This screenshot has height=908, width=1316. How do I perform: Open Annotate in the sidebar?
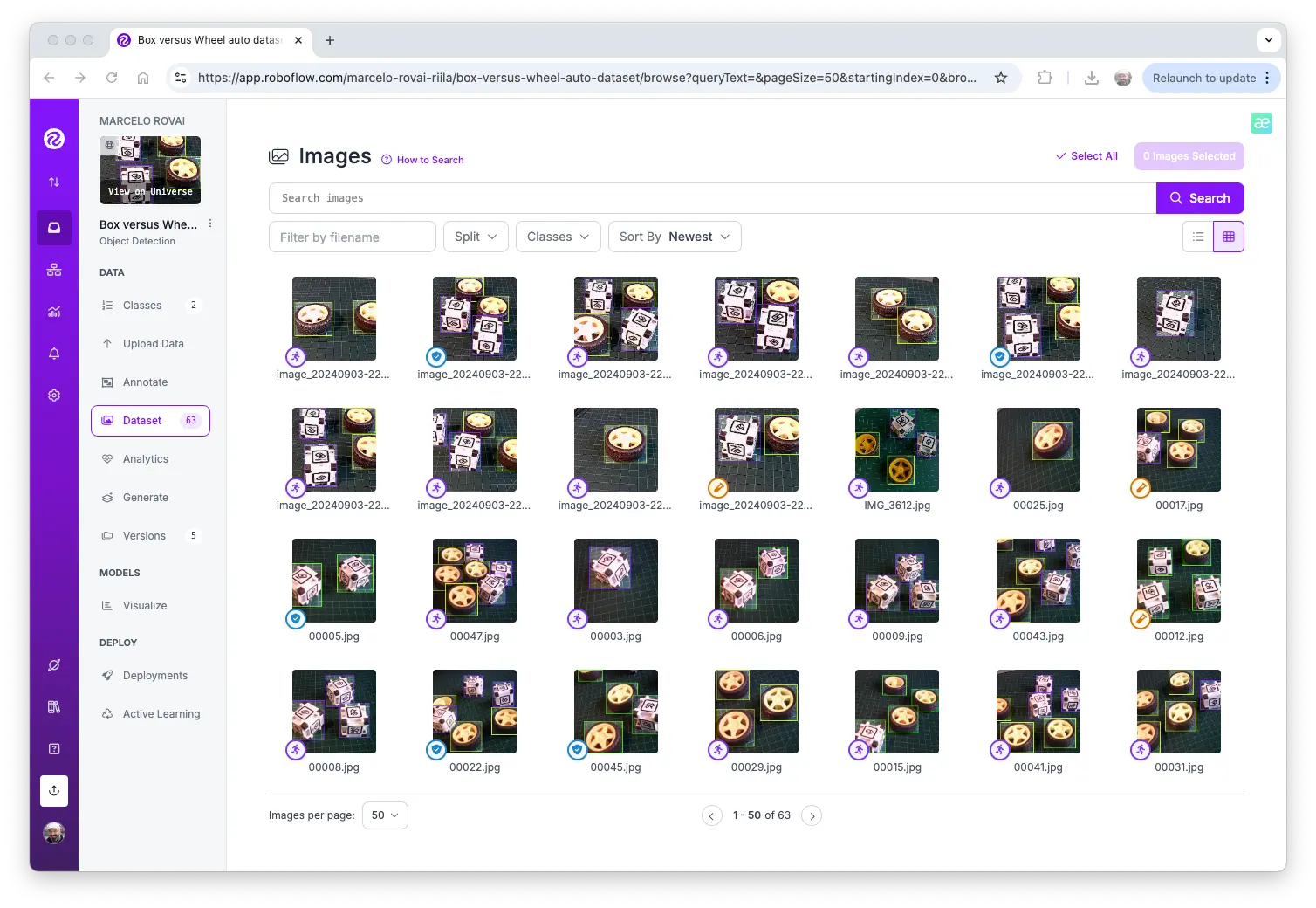pyautogui.click(x=145, y=382)
